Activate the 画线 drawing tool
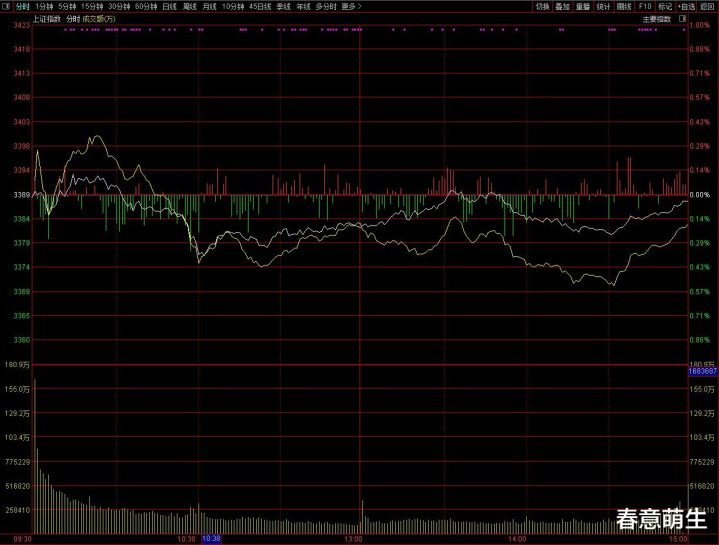The width and height of the screenshot is (719, 545). 624,6
